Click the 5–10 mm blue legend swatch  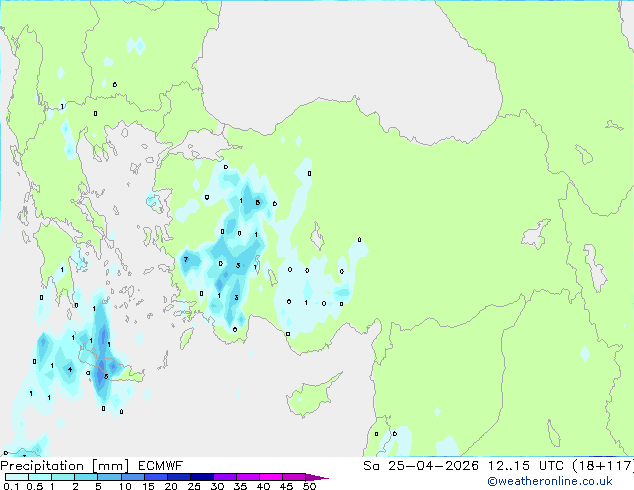111,477
